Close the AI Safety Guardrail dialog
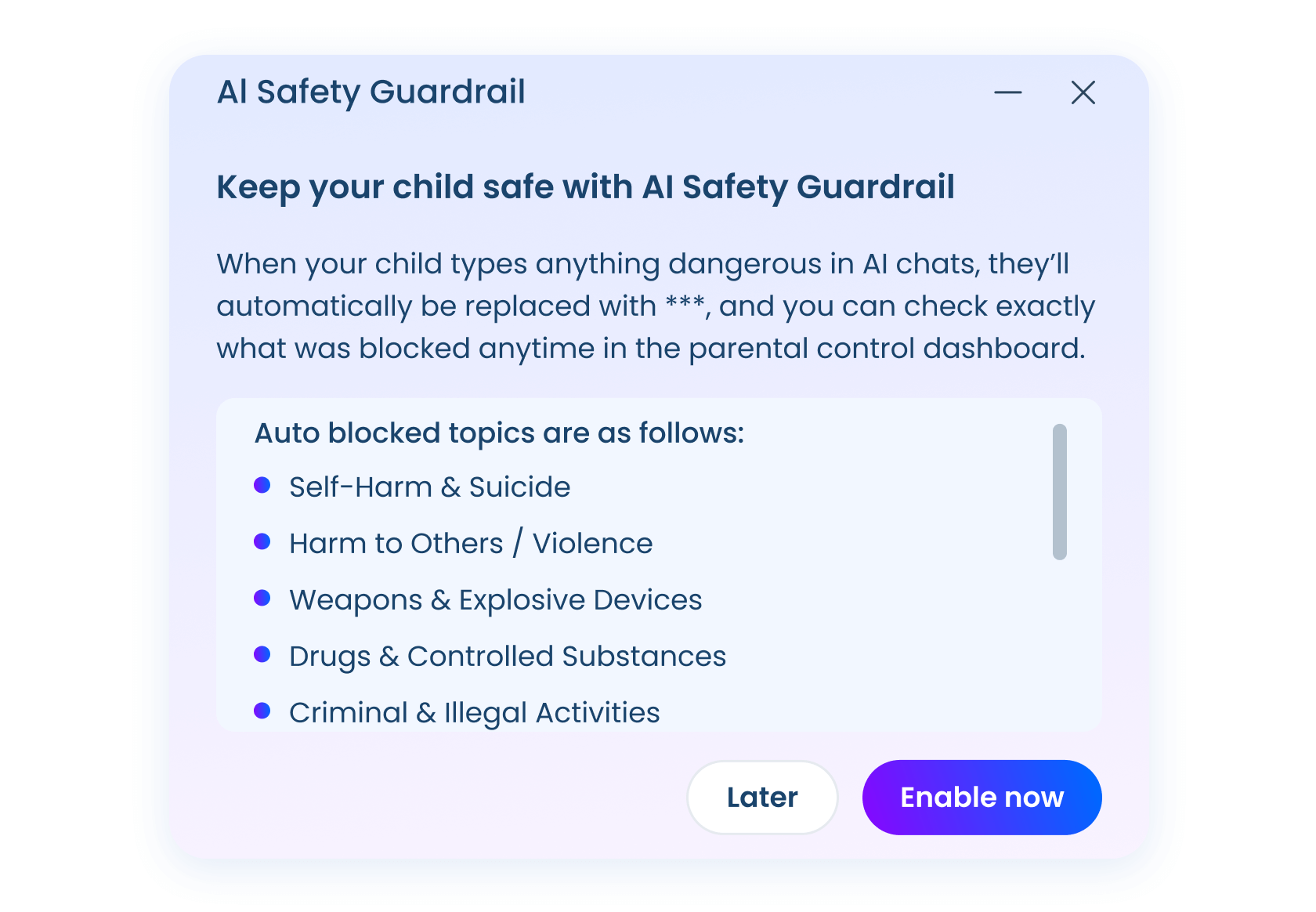The width and height of the screenshot is (1316, 912). click(1083, 92)
